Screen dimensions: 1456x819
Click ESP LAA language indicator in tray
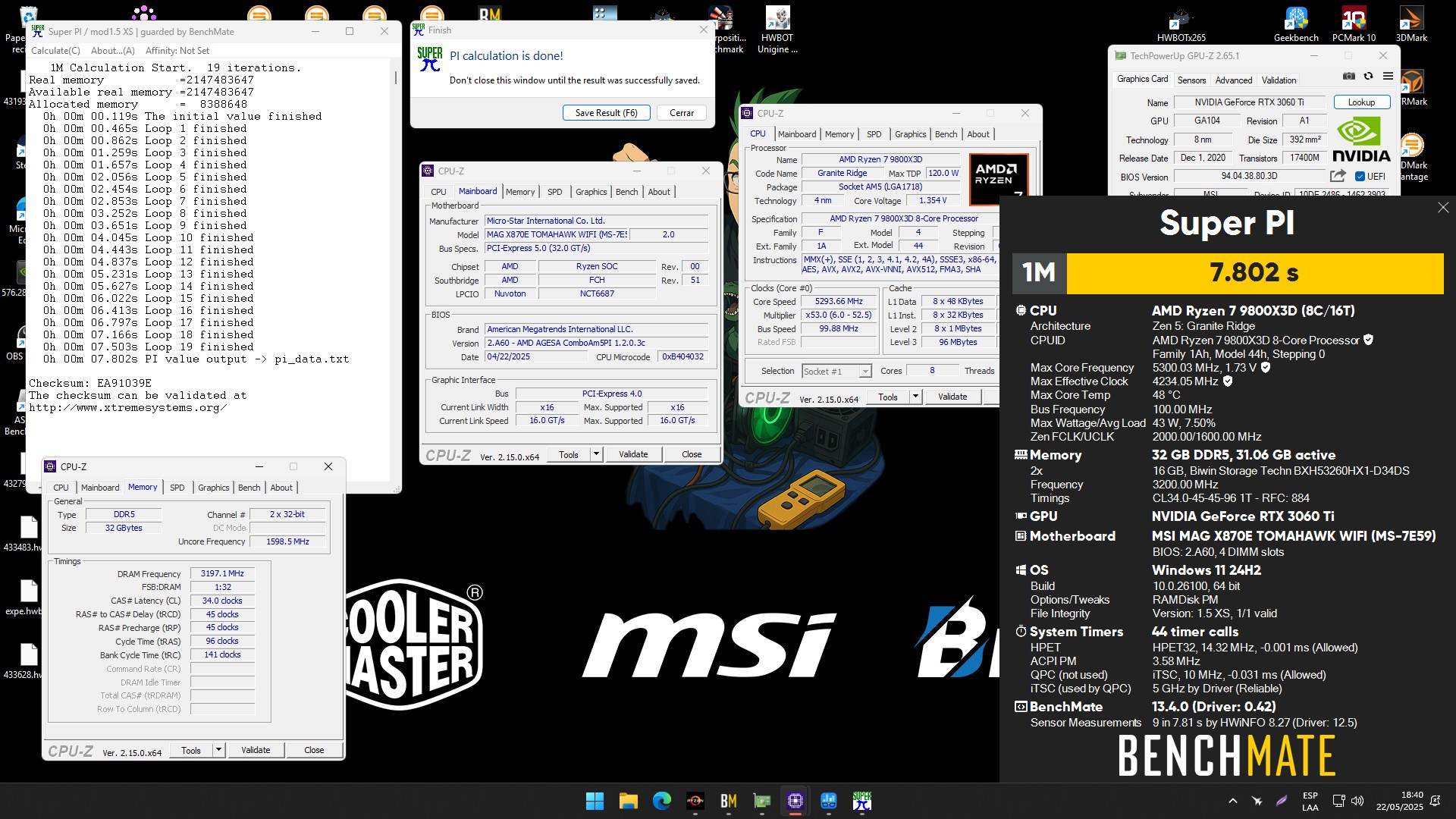point(1310,801)
